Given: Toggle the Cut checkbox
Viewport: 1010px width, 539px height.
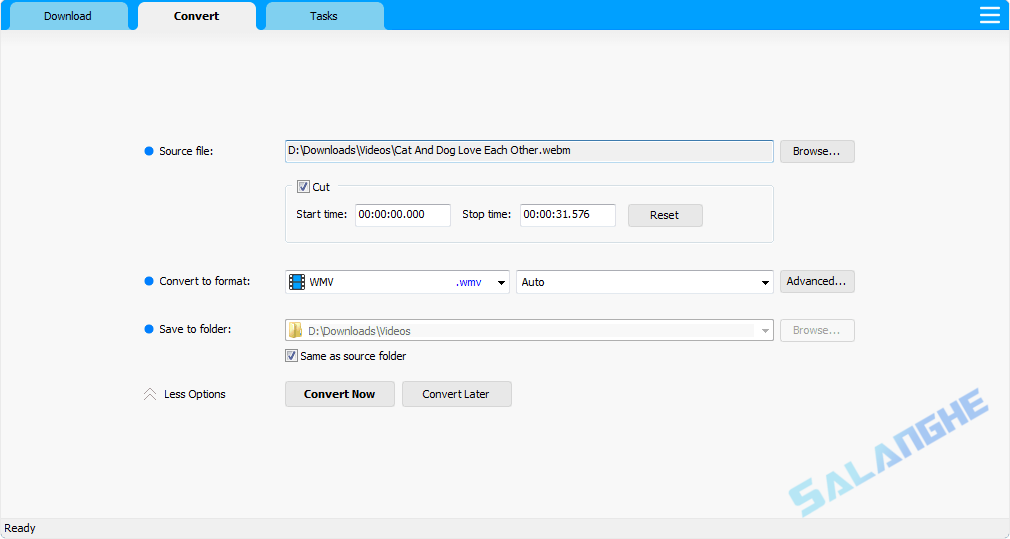Looking at the screenshot, I should point(303,187).
